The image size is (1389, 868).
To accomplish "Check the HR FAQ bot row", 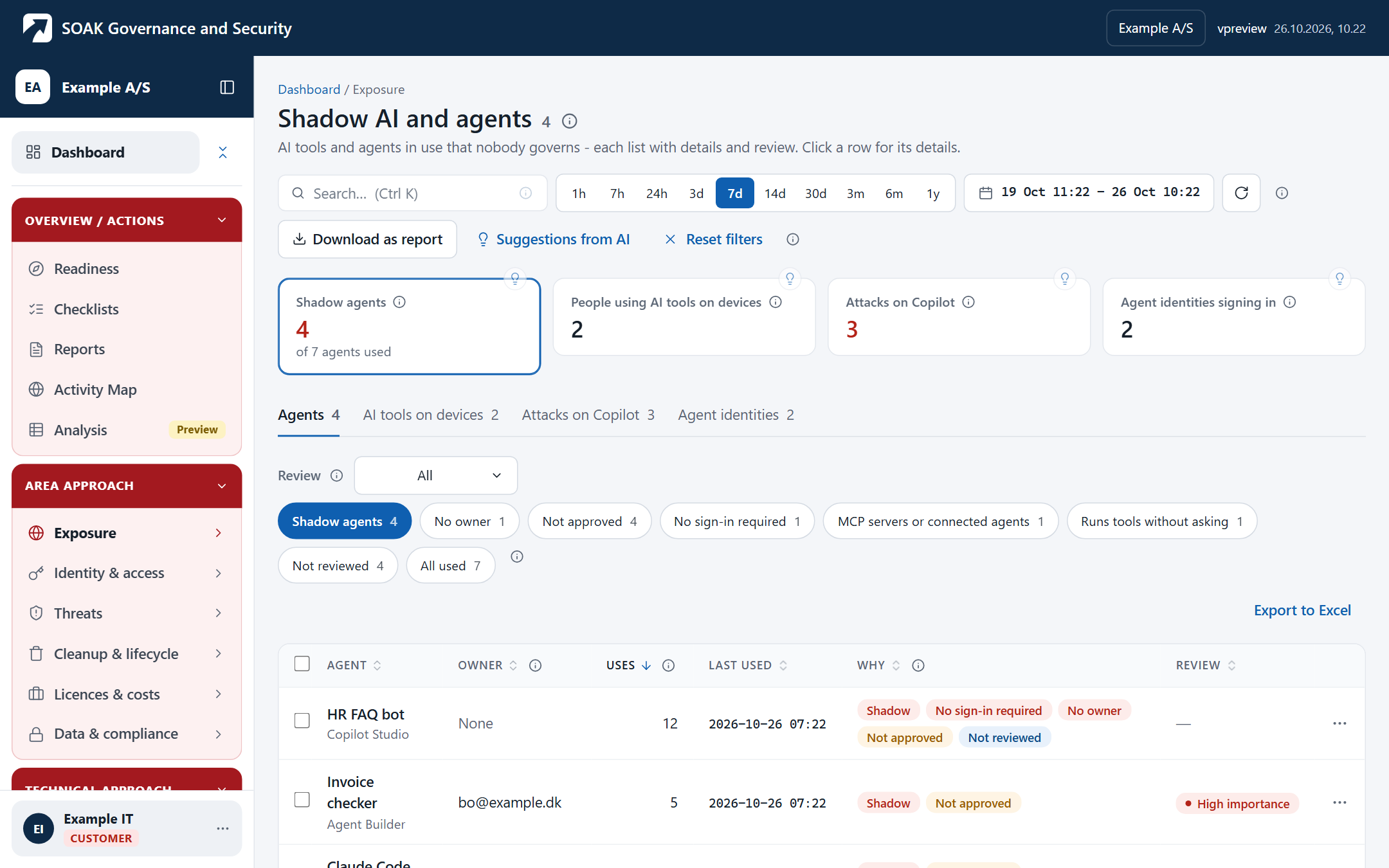I will tap(302, 721).
